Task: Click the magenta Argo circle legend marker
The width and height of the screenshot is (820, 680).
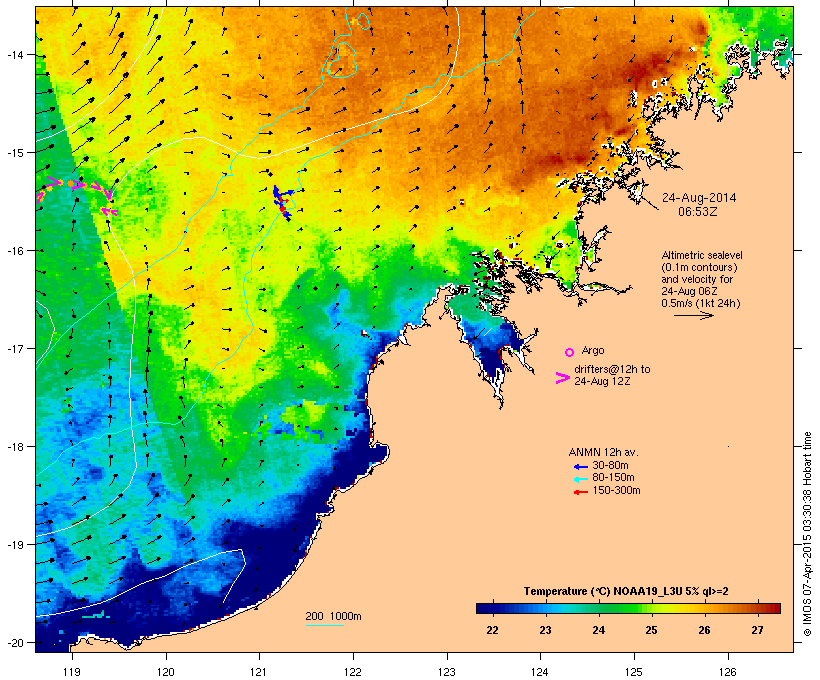Action: click(570, 353)
